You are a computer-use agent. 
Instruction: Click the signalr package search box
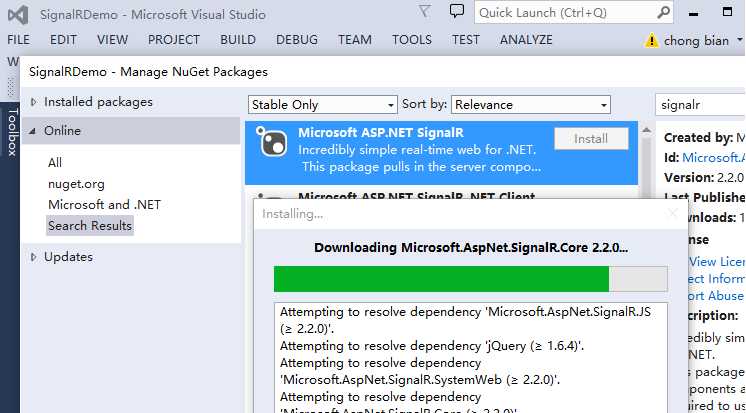coord(700,105)
